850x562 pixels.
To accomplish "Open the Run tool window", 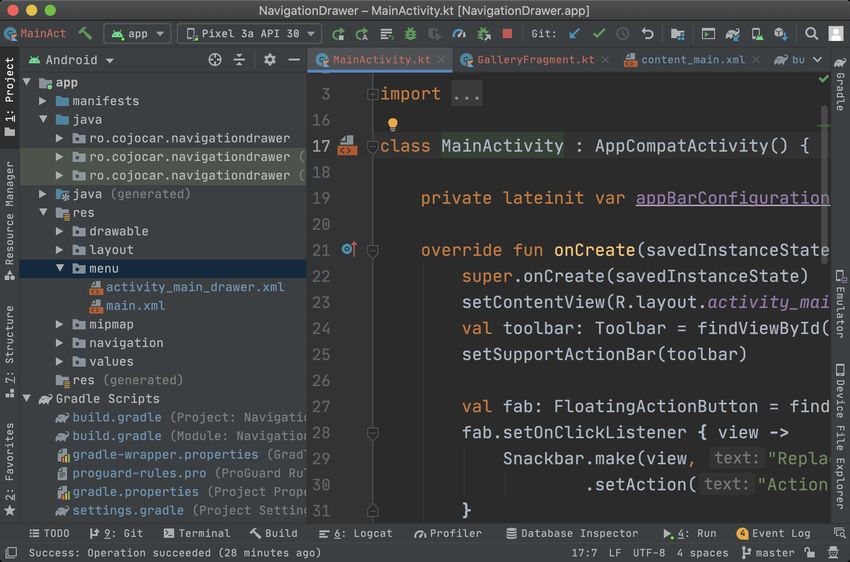I will [690, 533].
